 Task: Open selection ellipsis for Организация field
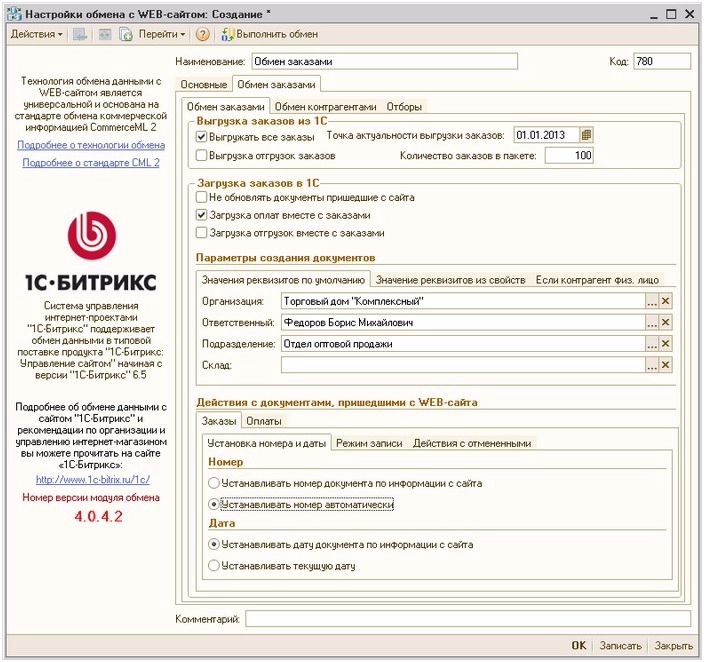[651, 300]
